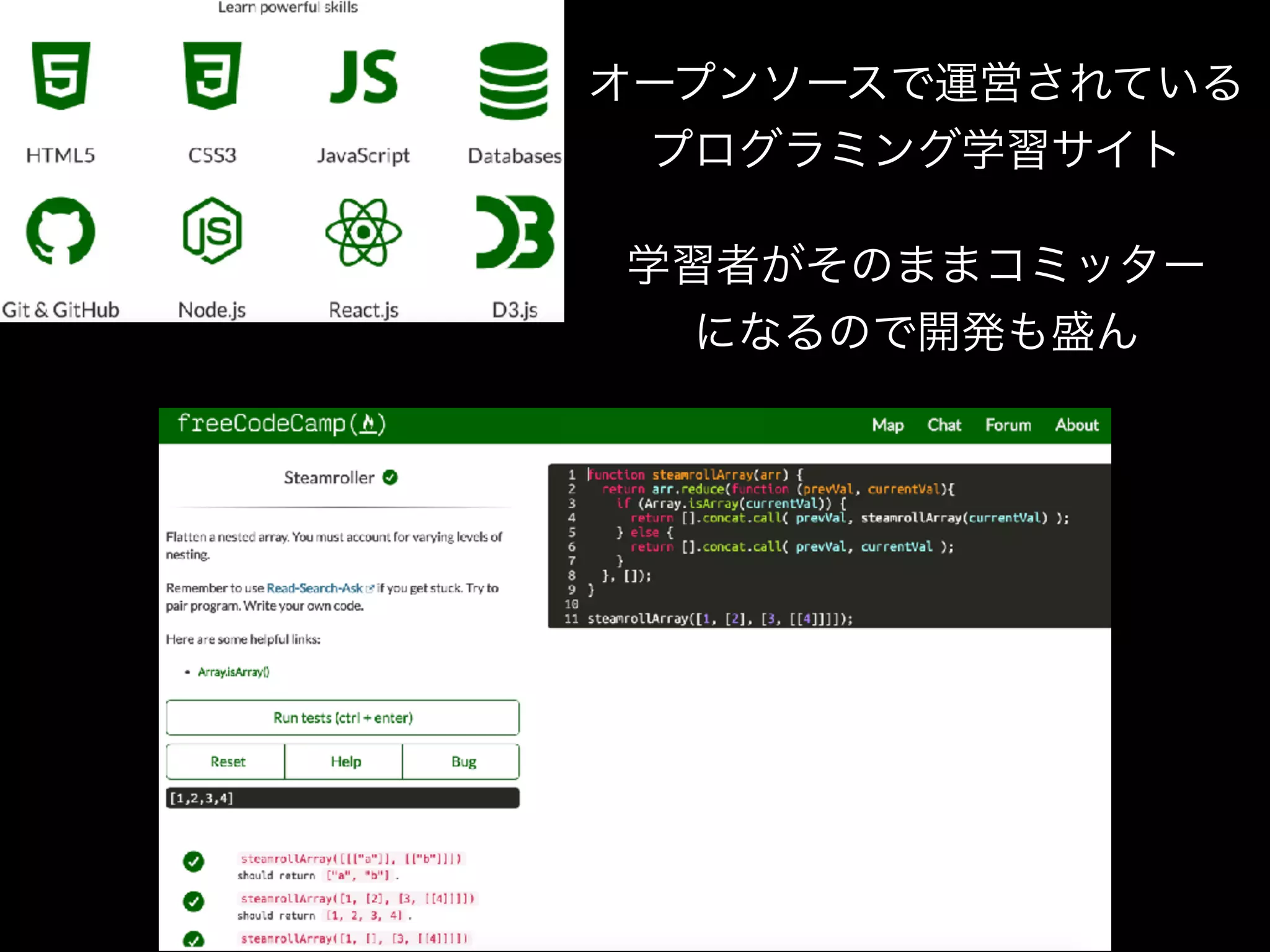Image resolution: width=1270 pixels, height=952 pixels.
Task: Click the Reset button
Action: pos(226,762)
